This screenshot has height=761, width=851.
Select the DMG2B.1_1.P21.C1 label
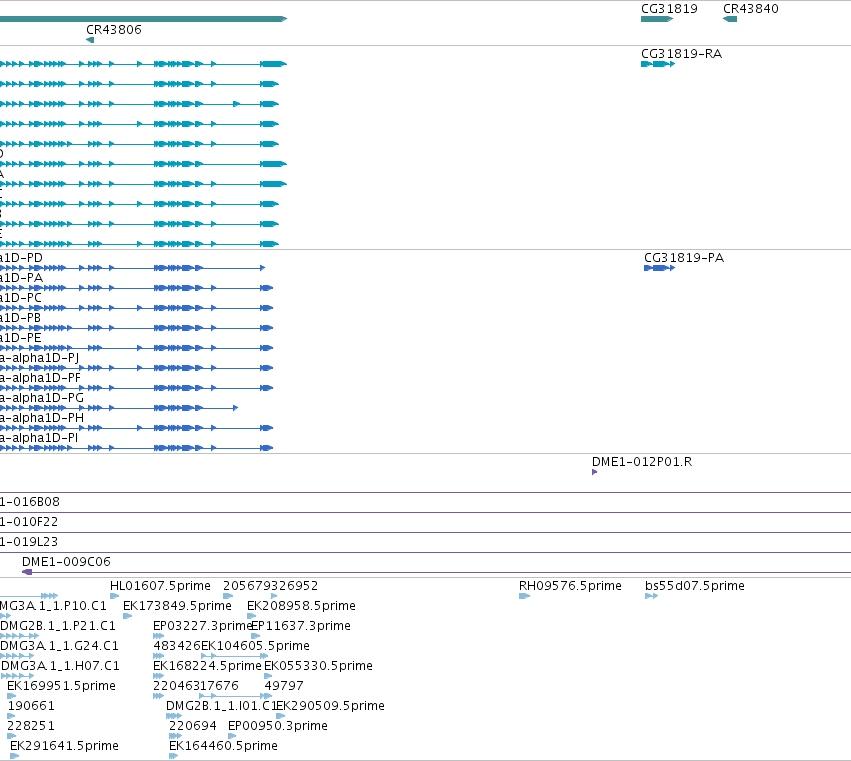pyautogui.click(x=58, y=626)
